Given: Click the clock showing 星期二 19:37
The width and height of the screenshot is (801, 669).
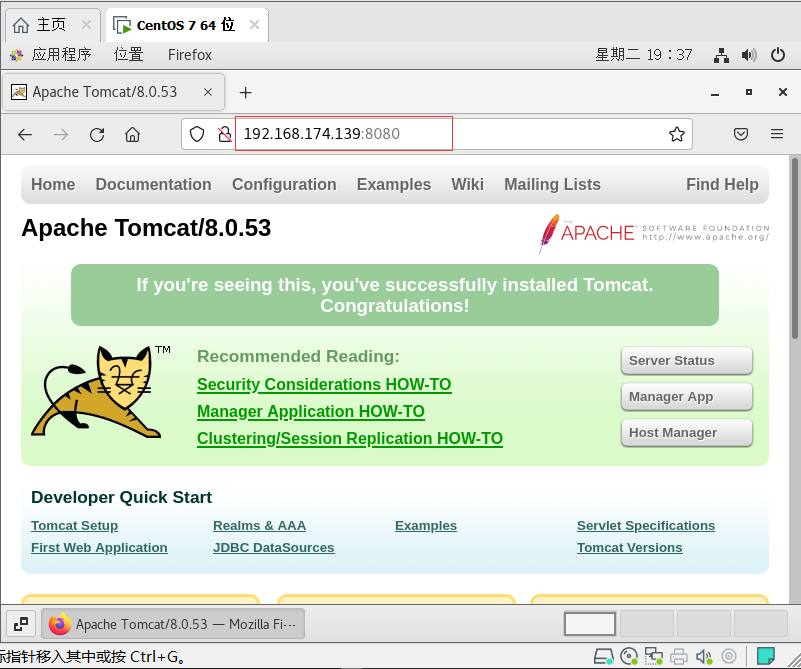Looking at the screenshot, I should tap(644, 55).
